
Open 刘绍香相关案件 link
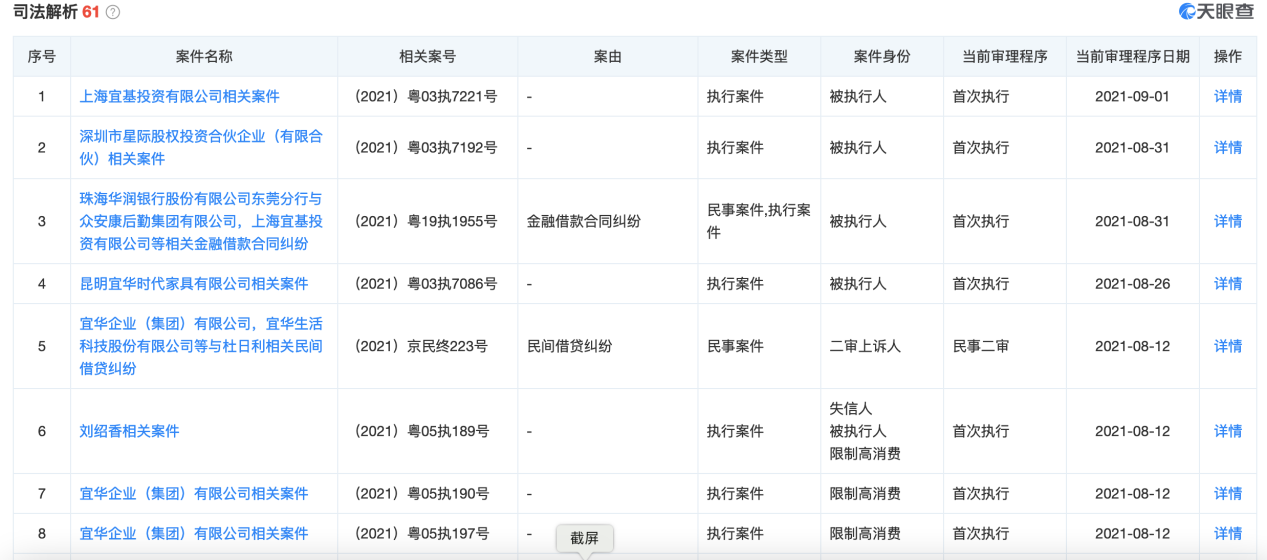tap(129, 431)
